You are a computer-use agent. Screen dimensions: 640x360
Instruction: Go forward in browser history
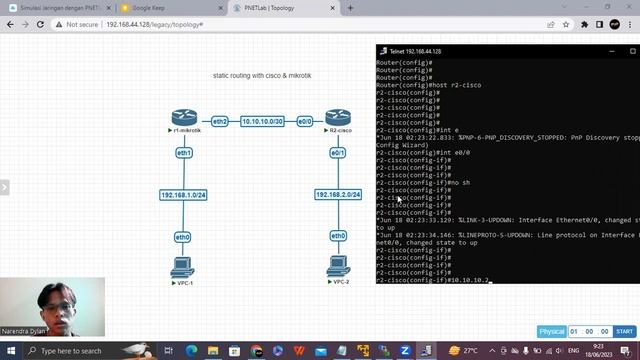[25, 24]
